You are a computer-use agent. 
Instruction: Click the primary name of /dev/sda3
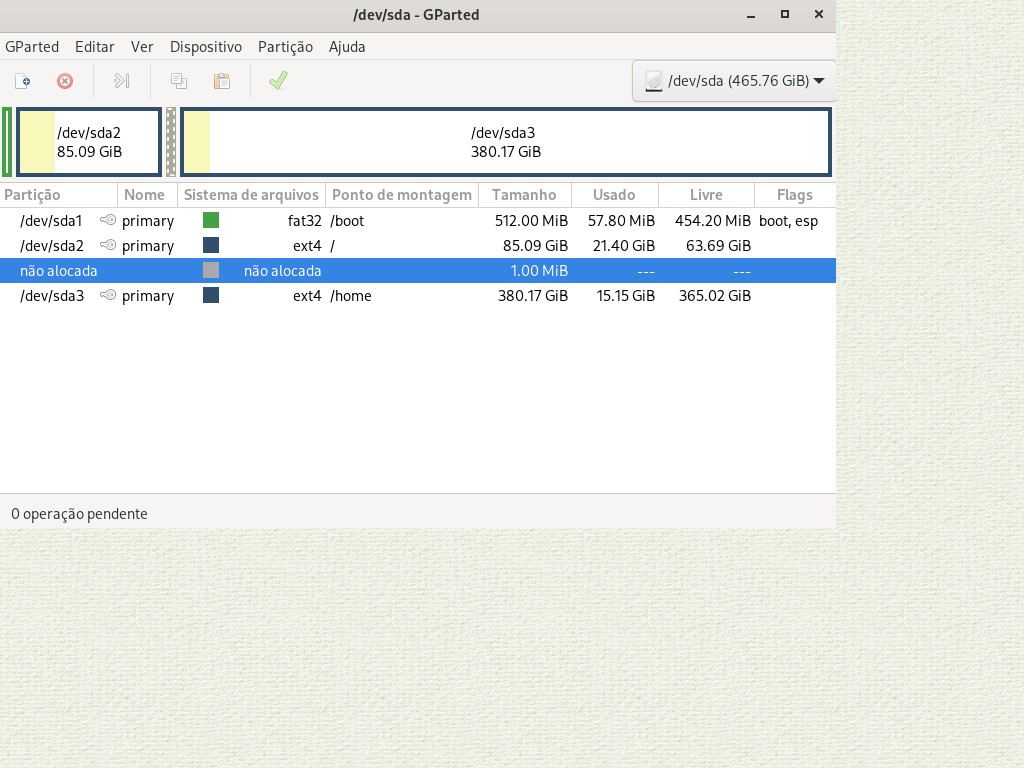point(148,296)
